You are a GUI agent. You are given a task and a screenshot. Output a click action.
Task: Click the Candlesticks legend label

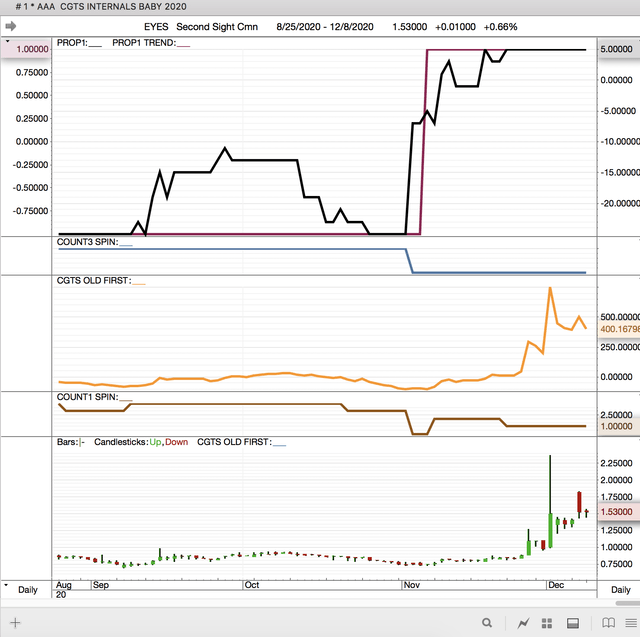pos(121,442)
